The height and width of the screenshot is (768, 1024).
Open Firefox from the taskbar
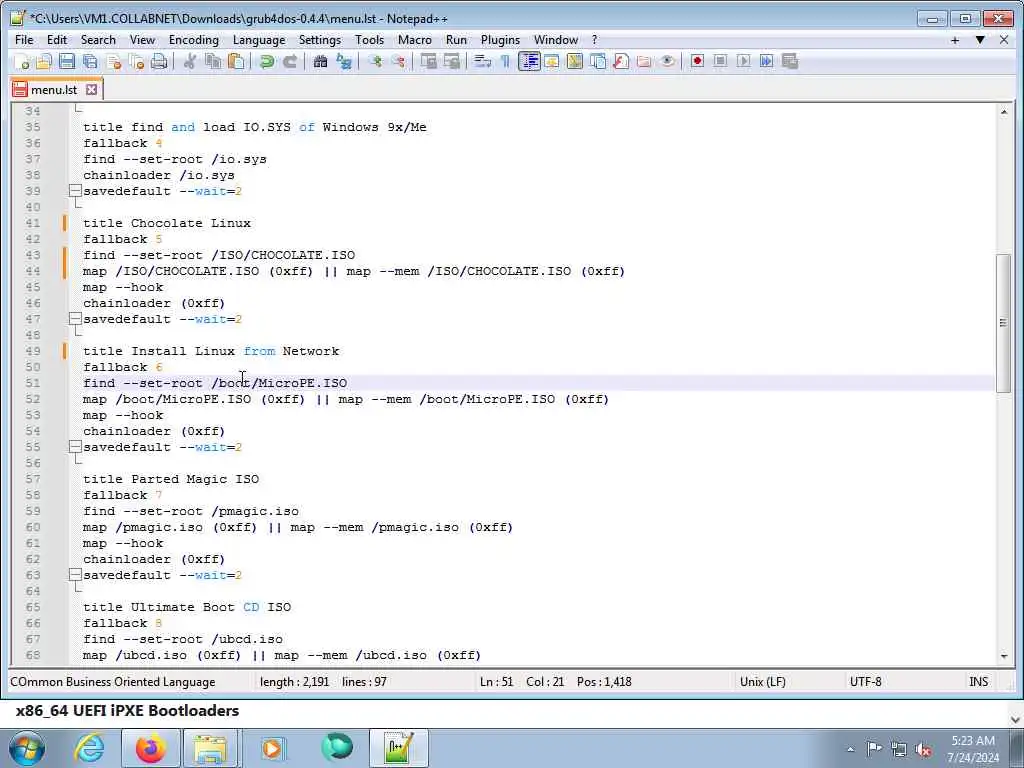click(x=151, y=748)
